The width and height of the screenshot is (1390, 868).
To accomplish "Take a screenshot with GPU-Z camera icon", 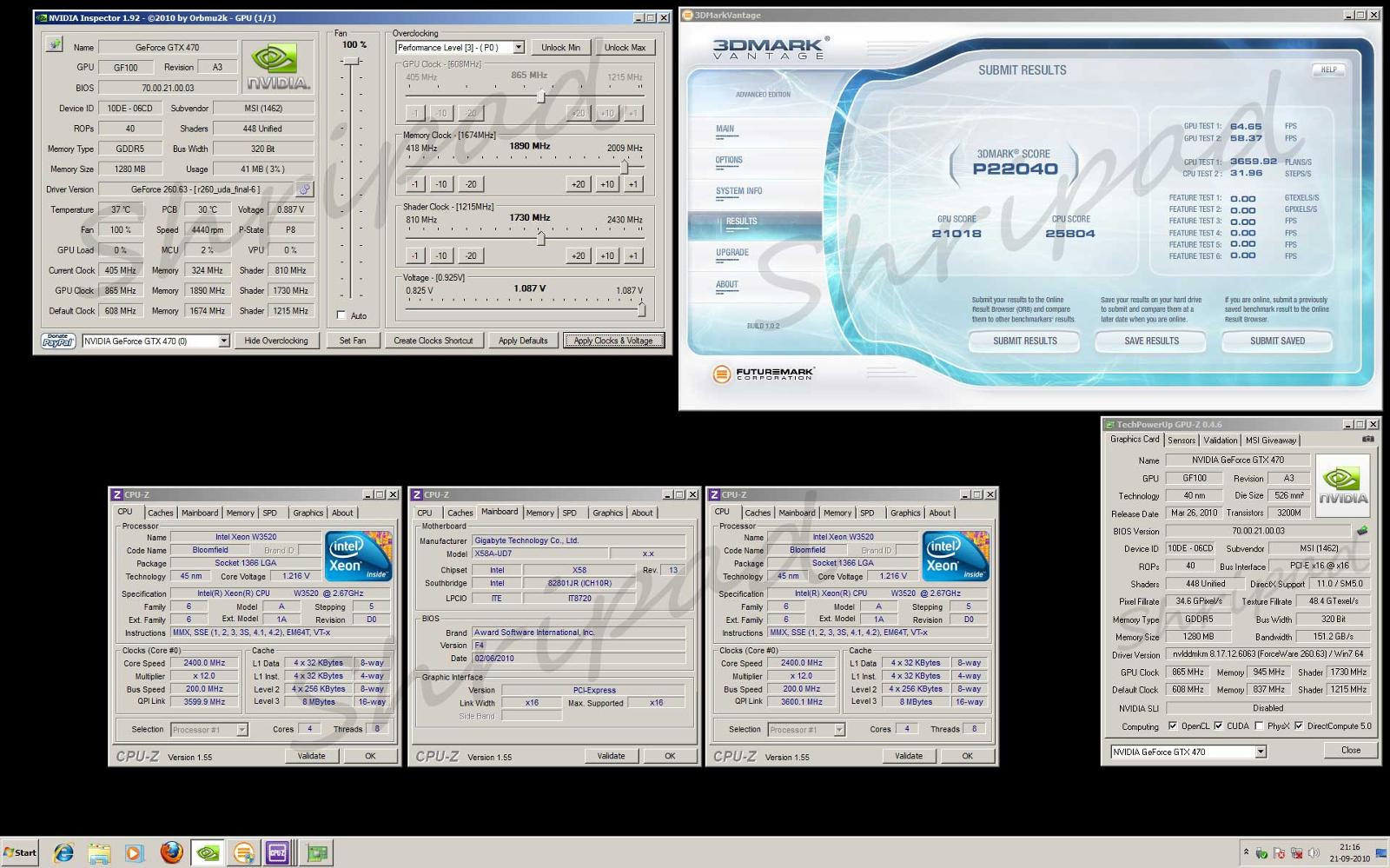I will click(1368, 440).
